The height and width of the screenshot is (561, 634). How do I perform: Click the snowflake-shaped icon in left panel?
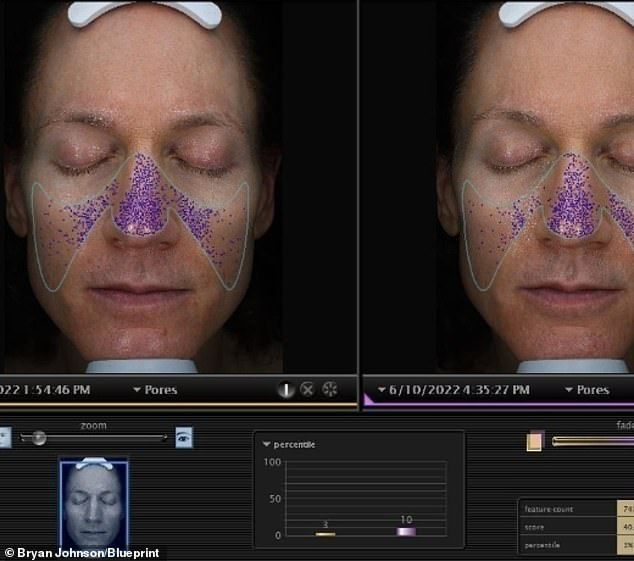[330, 389]
